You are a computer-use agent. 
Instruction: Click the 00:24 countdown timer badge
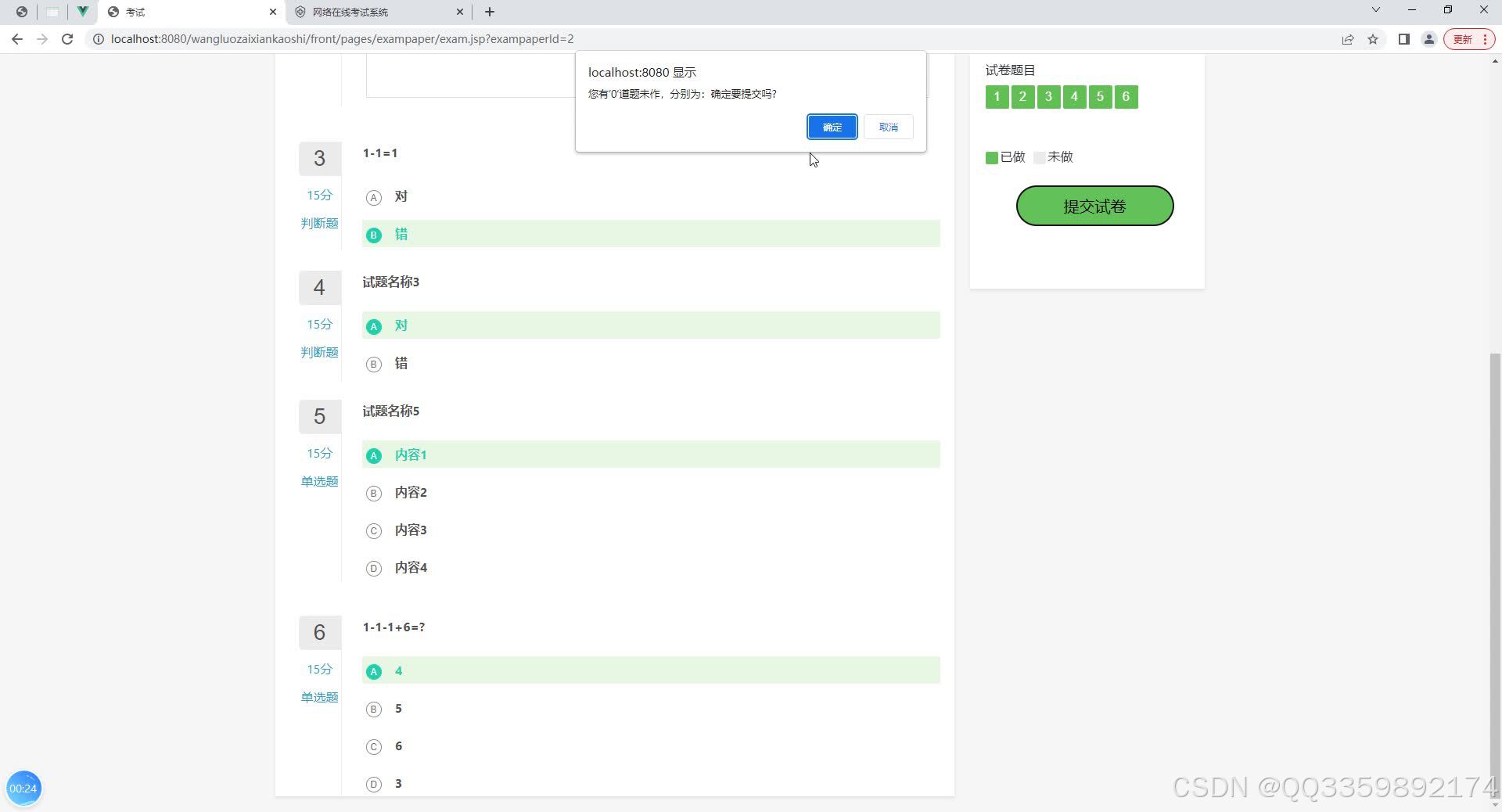(23, 789)
